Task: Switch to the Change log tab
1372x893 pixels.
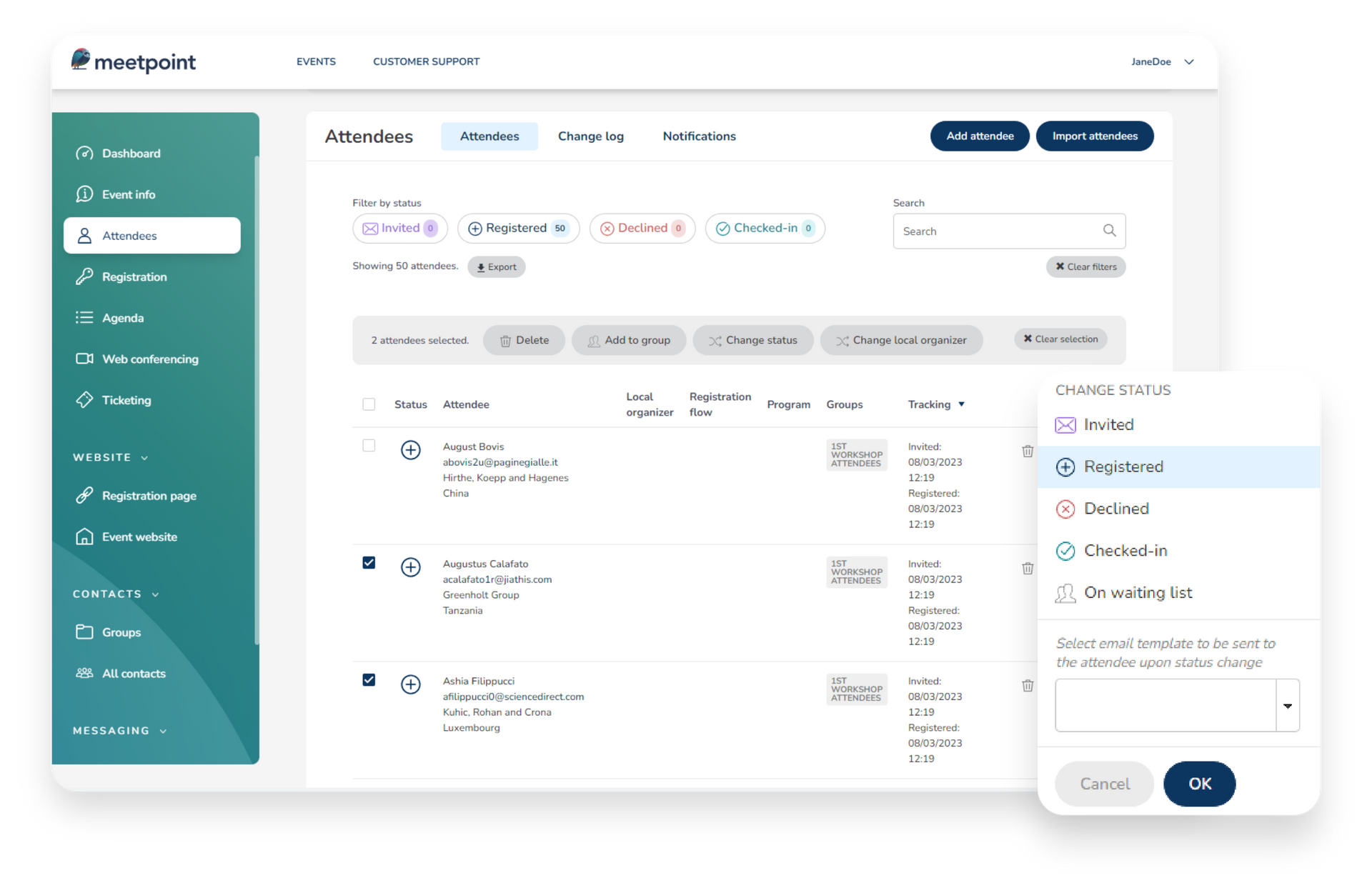Action: (x=590, y=136)
